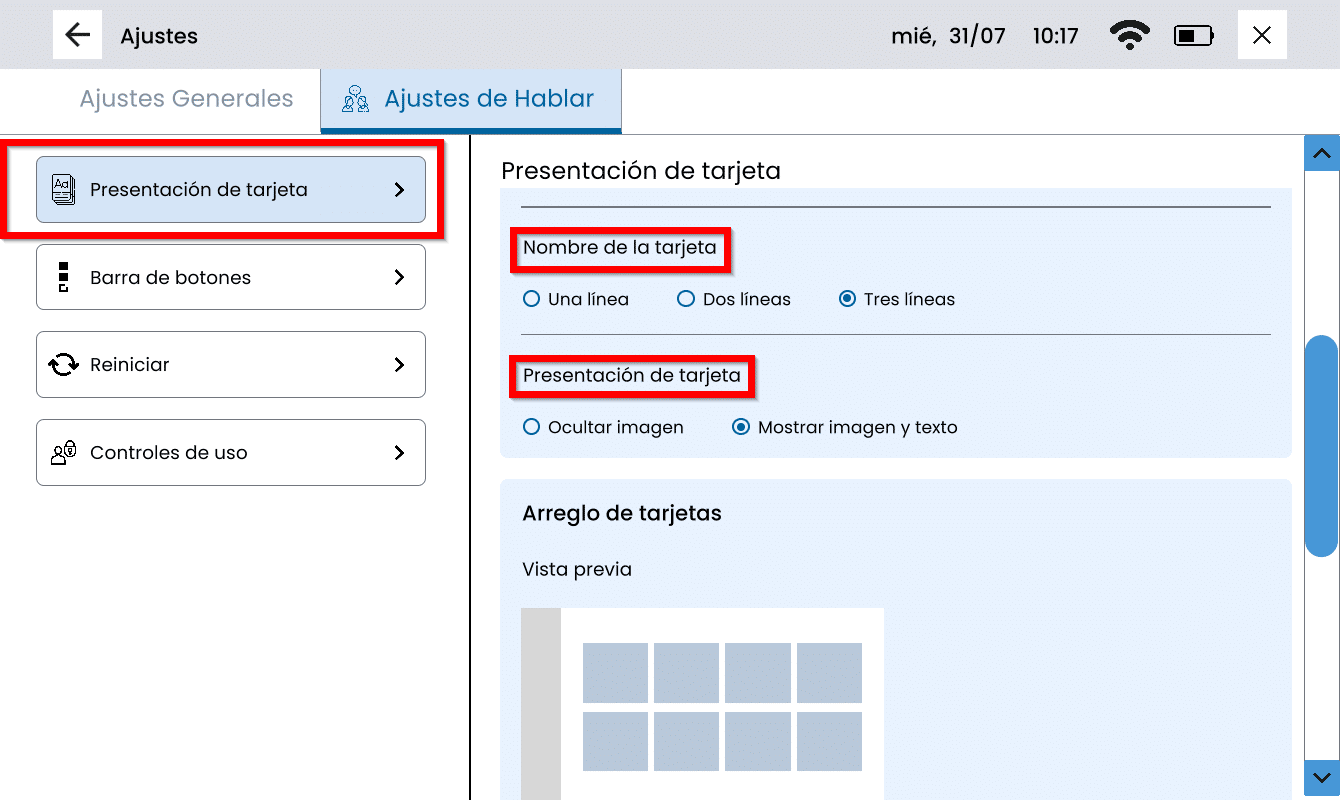Click the Presentación de tarjeta card icon

63,189
